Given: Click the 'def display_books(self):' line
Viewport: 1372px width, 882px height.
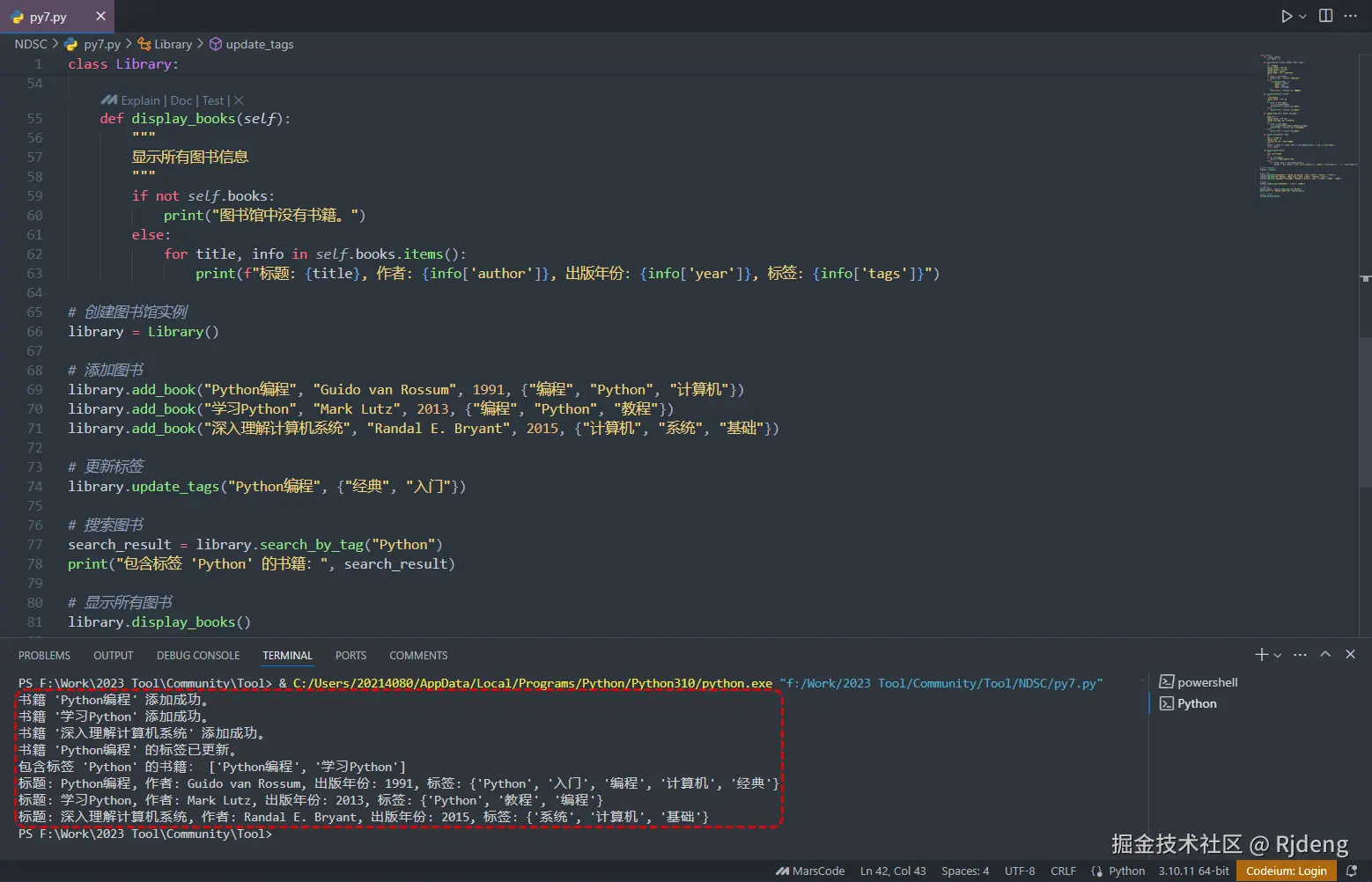Looking at the screenshot, I should [x=195, y=119].
